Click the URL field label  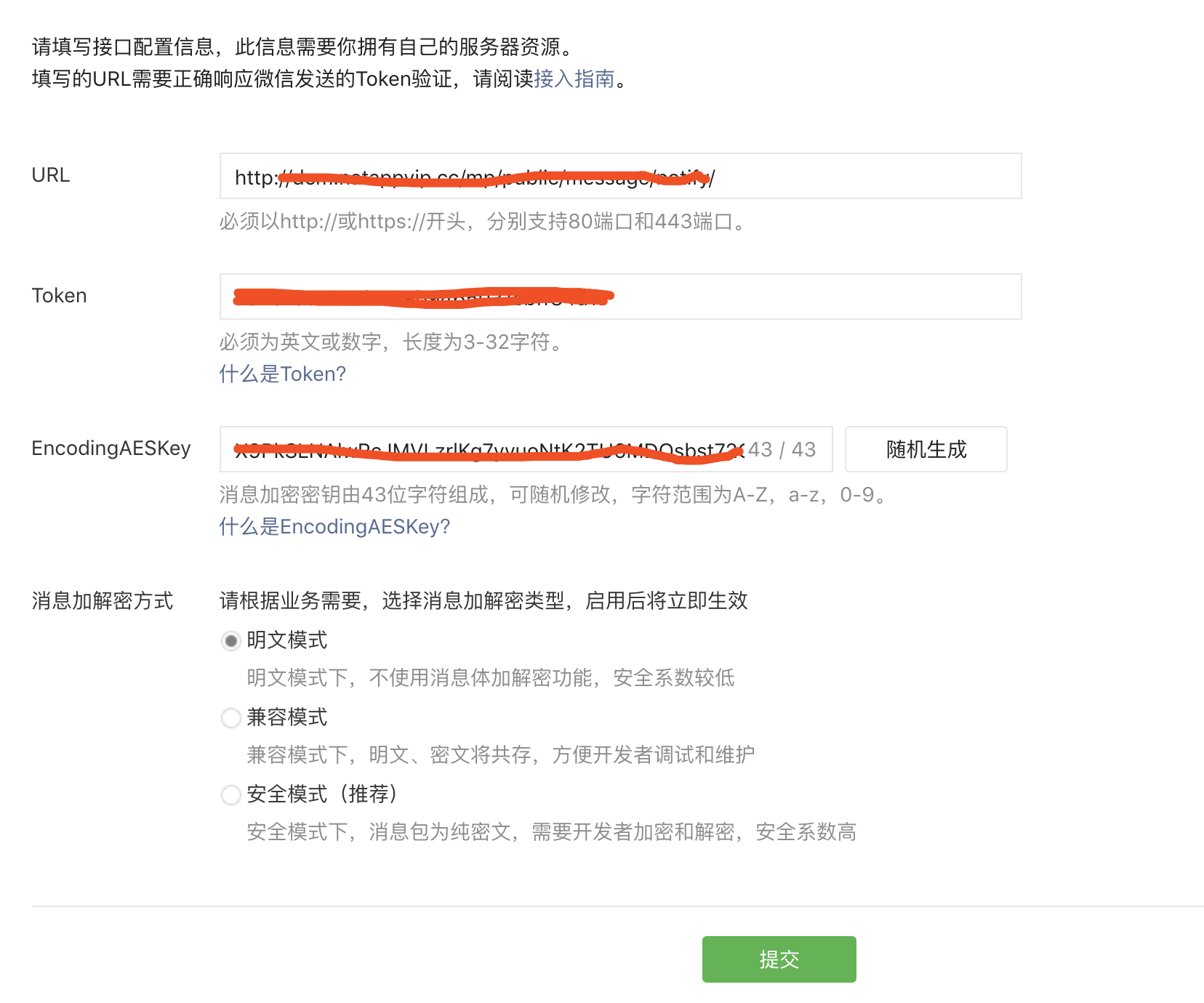[51, 174]
